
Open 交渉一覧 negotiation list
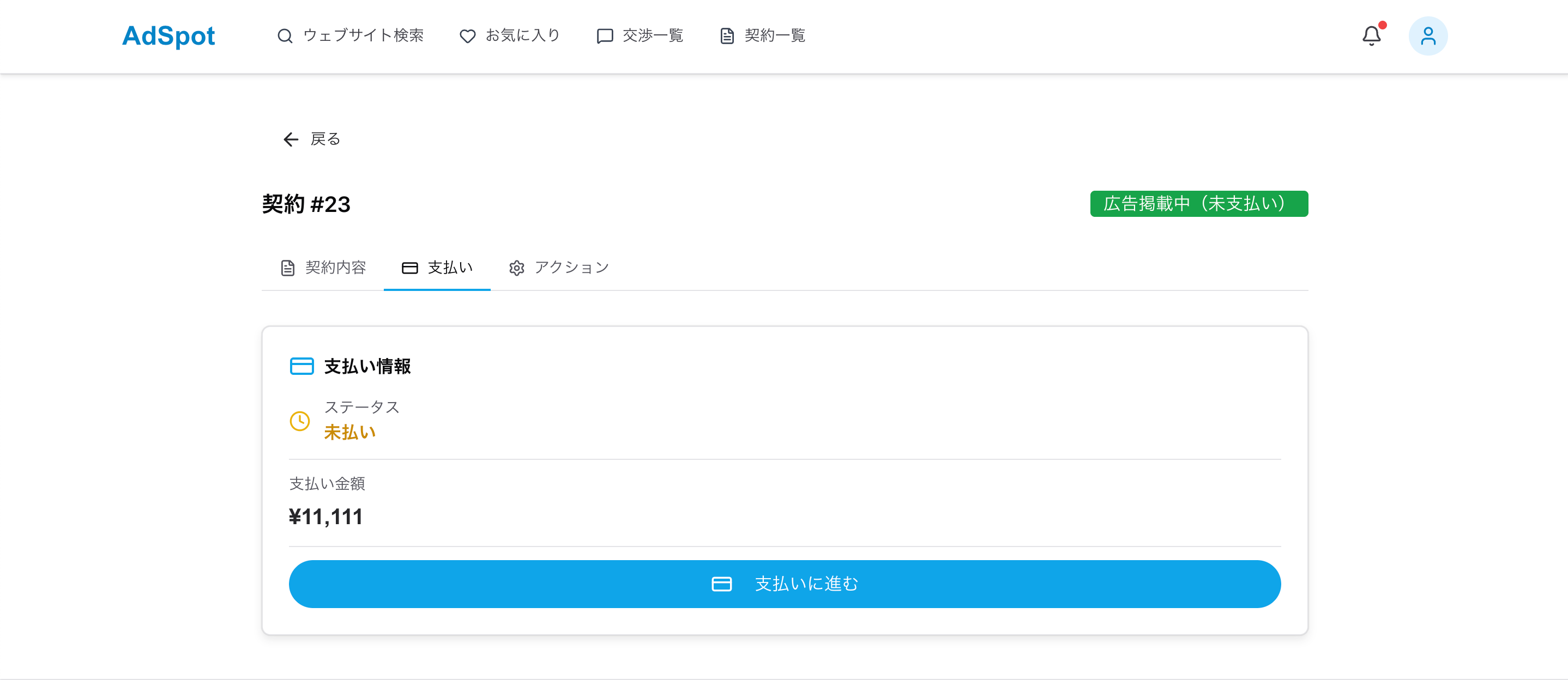point(653,36)
